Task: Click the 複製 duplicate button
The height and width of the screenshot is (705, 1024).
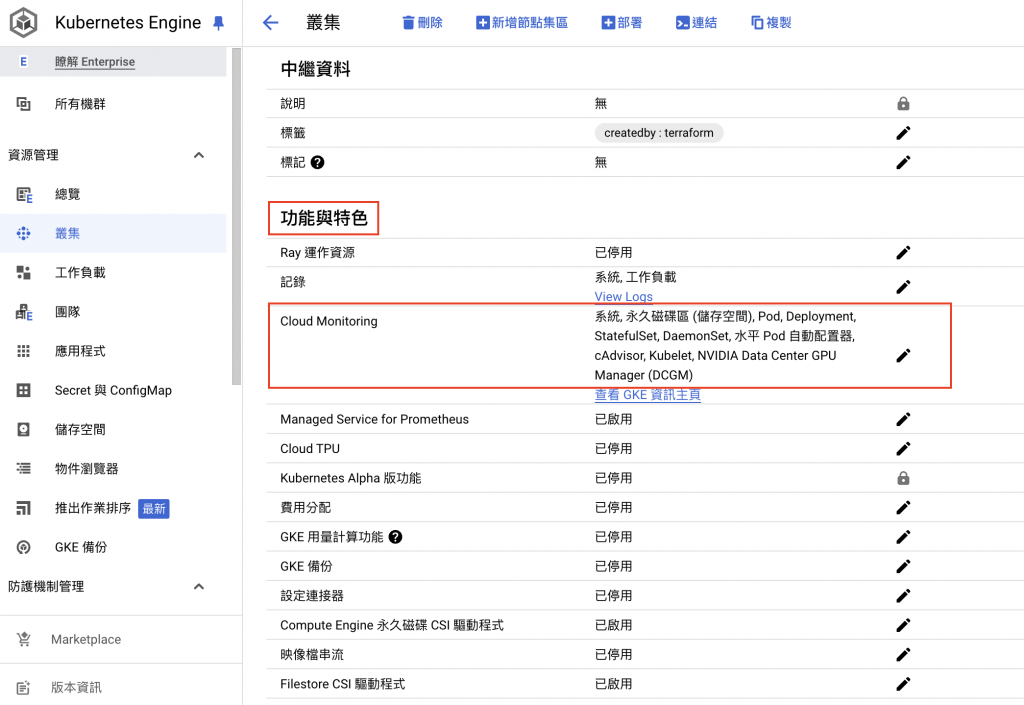Action: pos(771,23)
